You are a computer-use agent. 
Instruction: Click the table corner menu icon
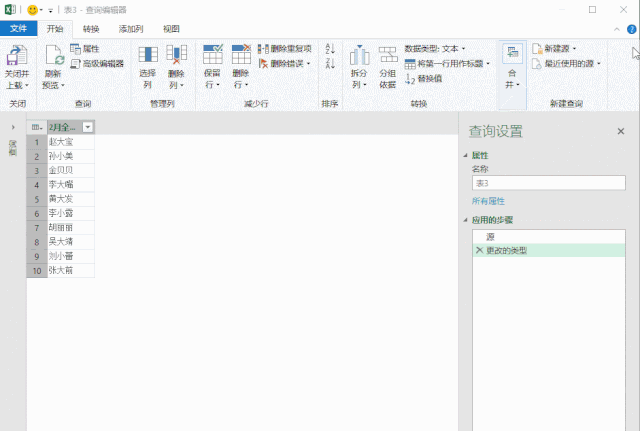pyautogui.click(x=37, y=127)
